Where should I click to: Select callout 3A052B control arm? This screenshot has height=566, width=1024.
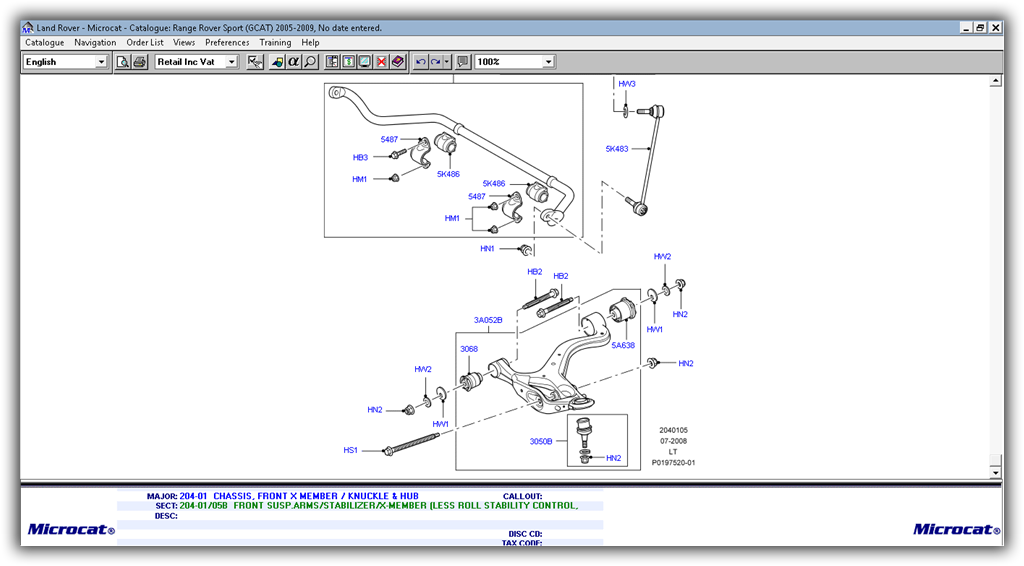[488, 320]
